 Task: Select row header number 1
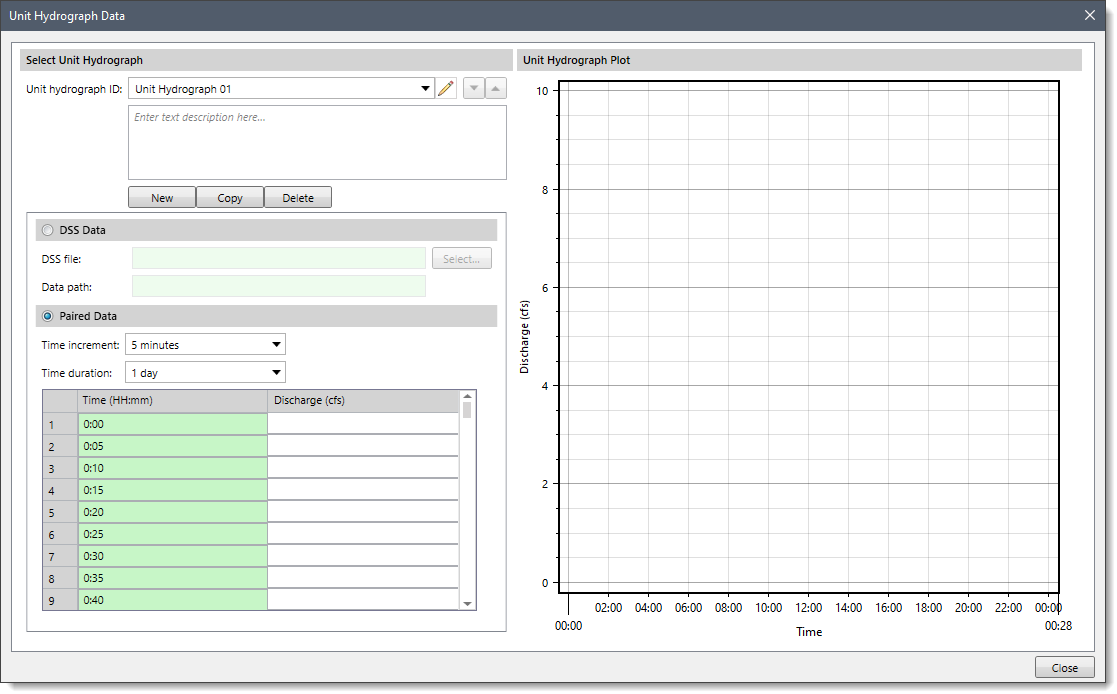pyautogui.click(x=60, y=424)
